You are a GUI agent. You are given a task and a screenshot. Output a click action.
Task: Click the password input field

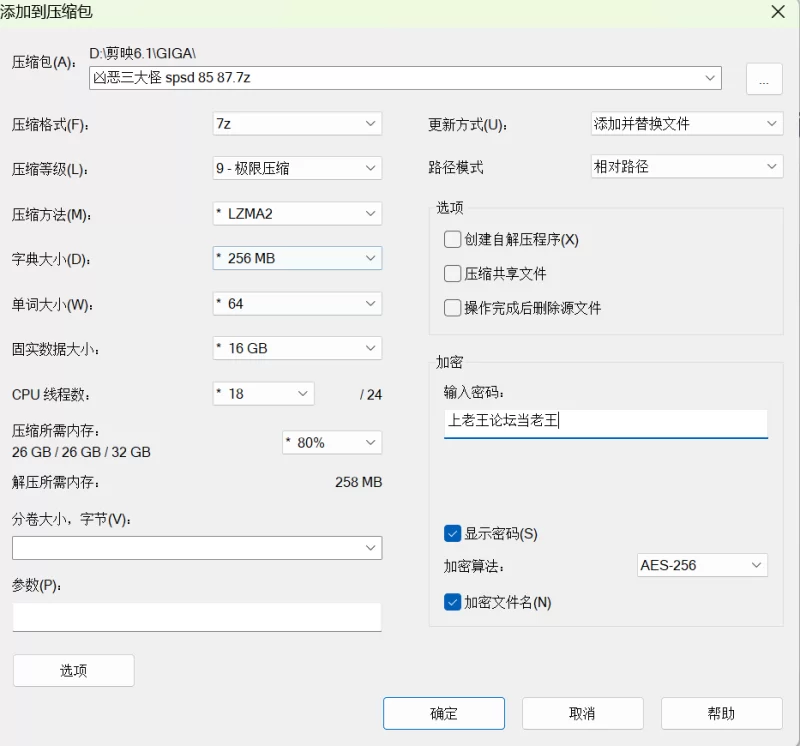tap(605, 422)
